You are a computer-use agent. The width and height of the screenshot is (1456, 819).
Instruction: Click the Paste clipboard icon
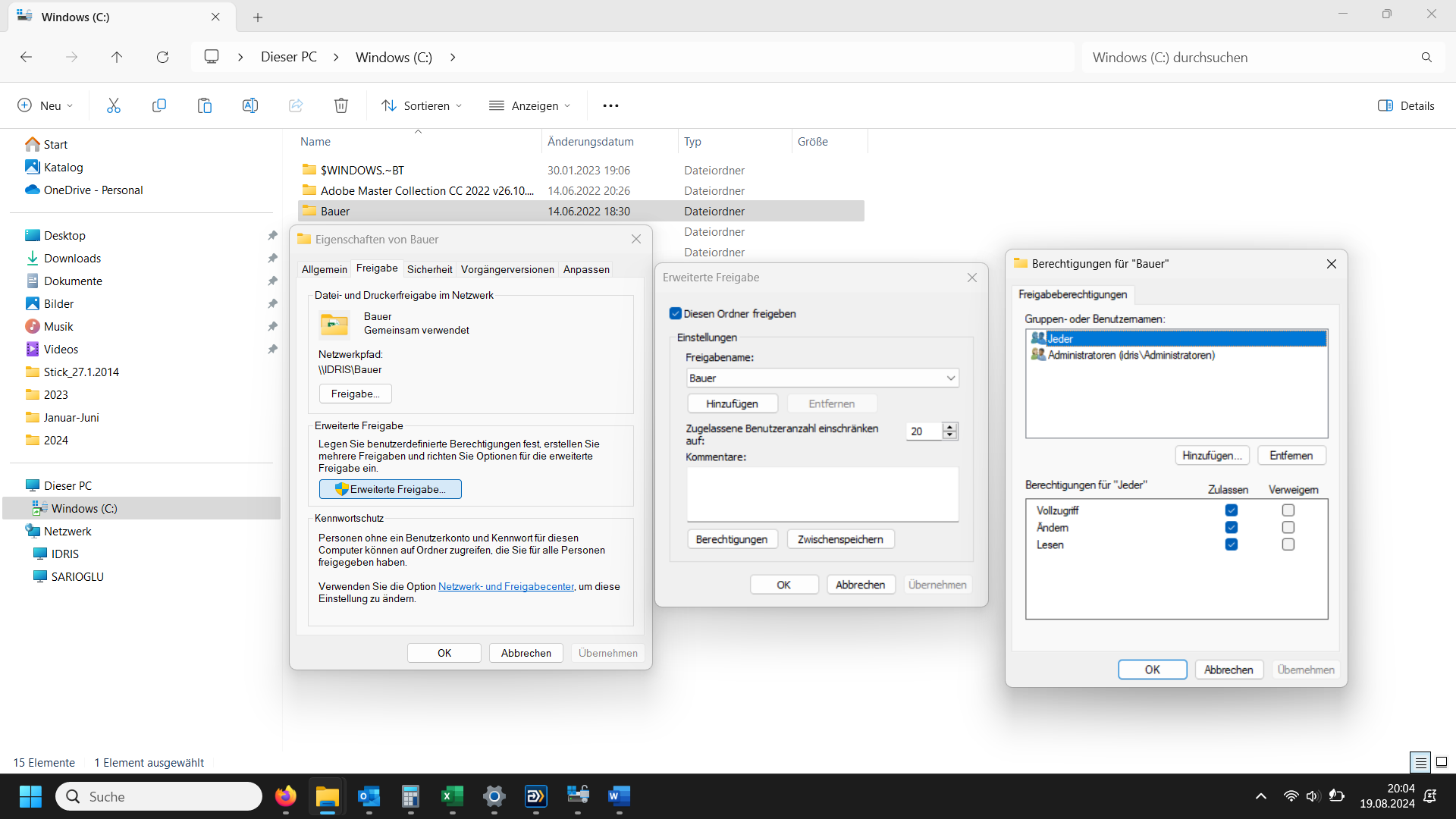205,105
